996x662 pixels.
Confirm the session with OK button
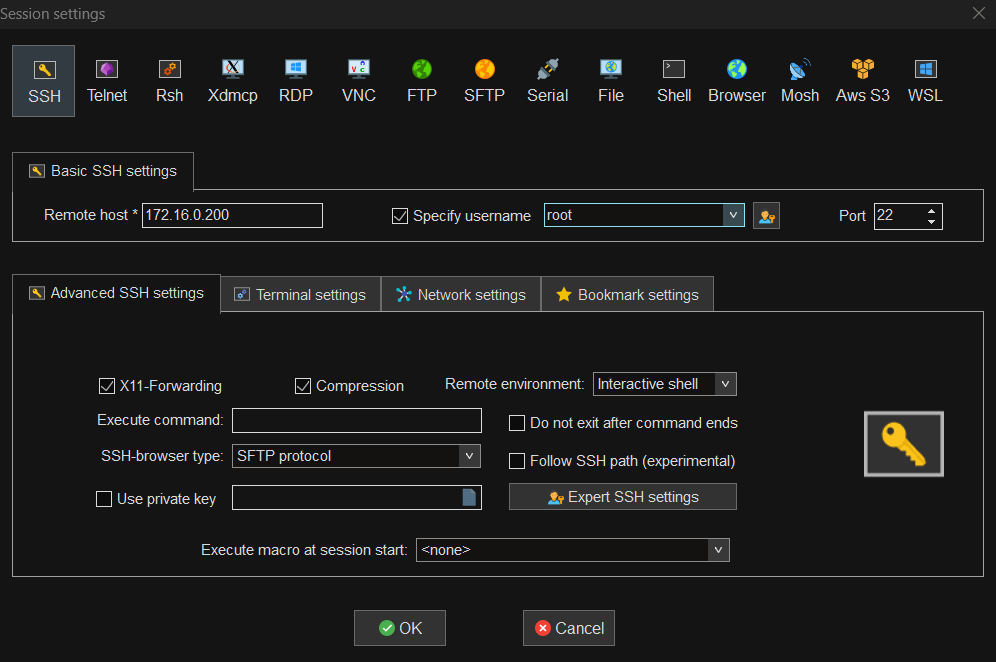(x=400, y=628)
